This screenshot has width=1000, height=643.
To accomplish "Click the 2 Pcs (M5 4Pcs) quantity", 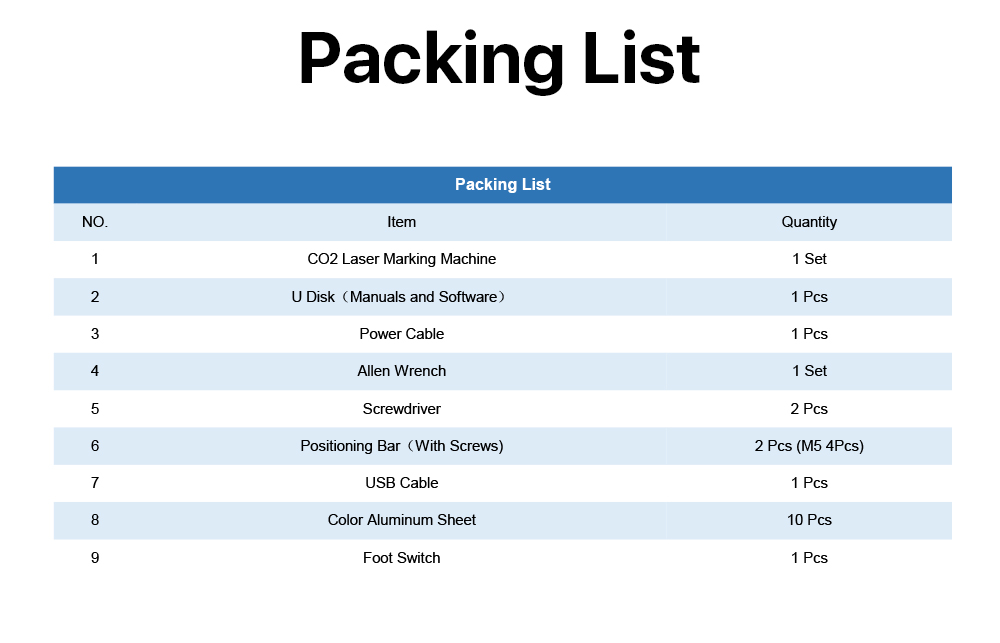I will coord(809,446).
